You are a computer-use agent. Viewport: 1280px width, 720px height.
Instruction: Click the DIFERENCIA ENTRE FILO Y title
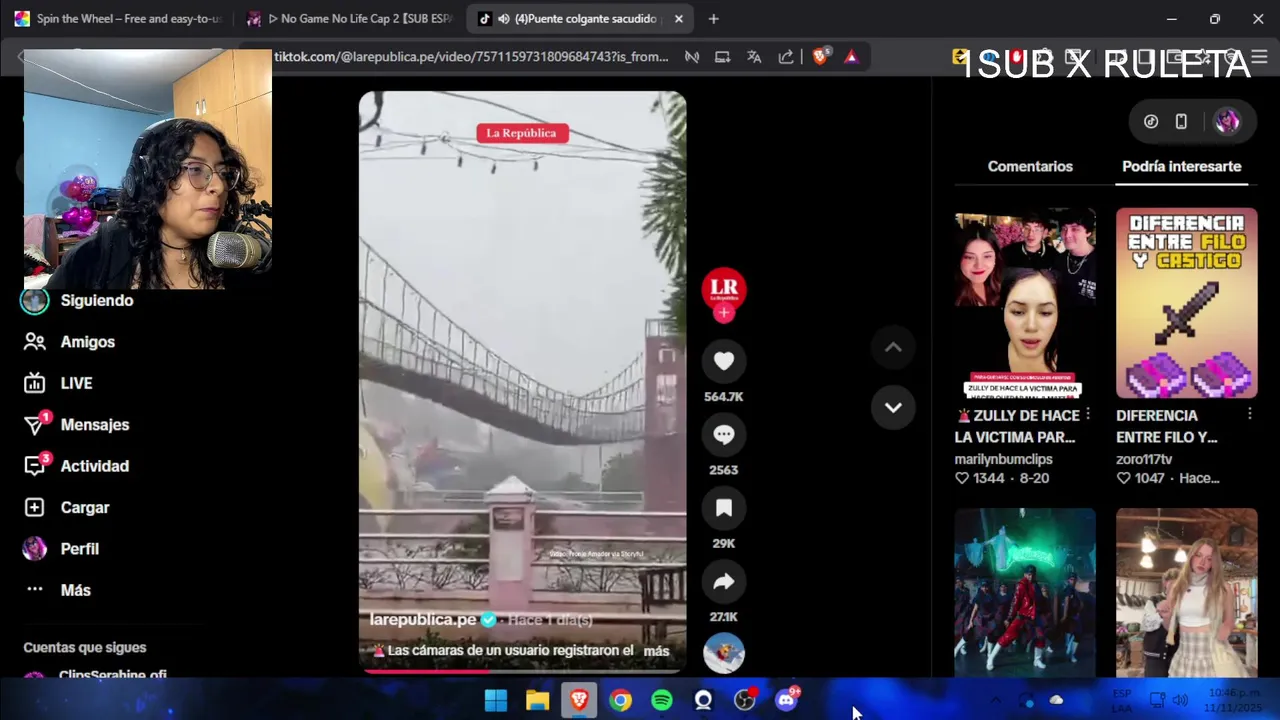(1167, 426)
